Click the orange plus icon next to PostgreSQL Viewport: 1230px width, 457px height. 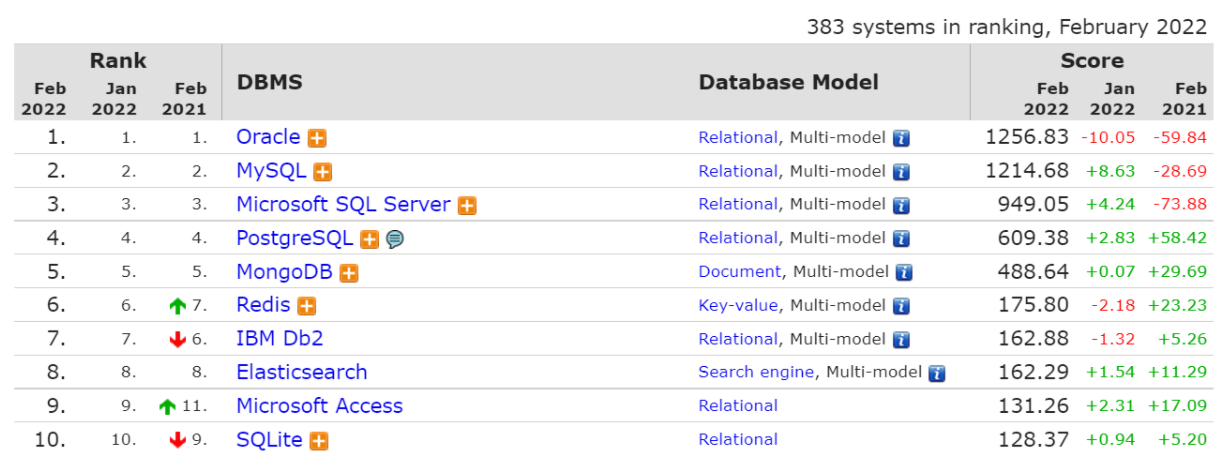[x=370, y=239]
